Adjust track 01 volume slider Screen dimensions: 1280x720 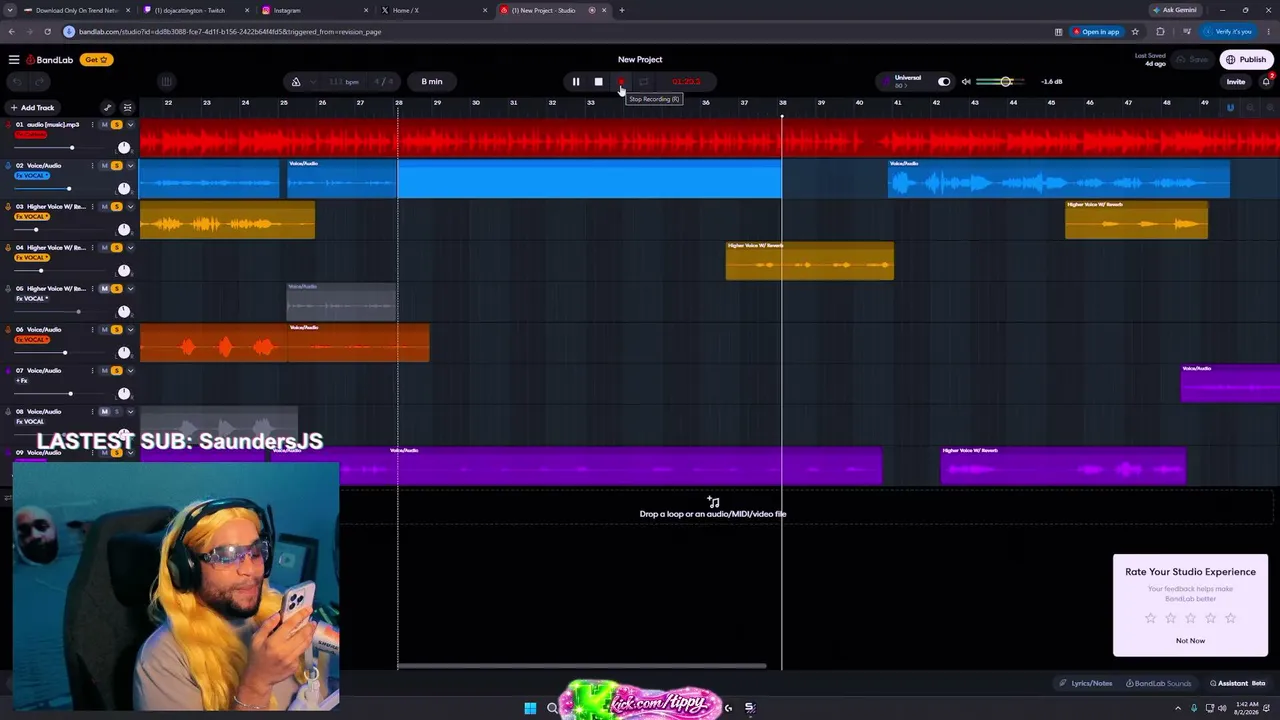coord(57,148)
